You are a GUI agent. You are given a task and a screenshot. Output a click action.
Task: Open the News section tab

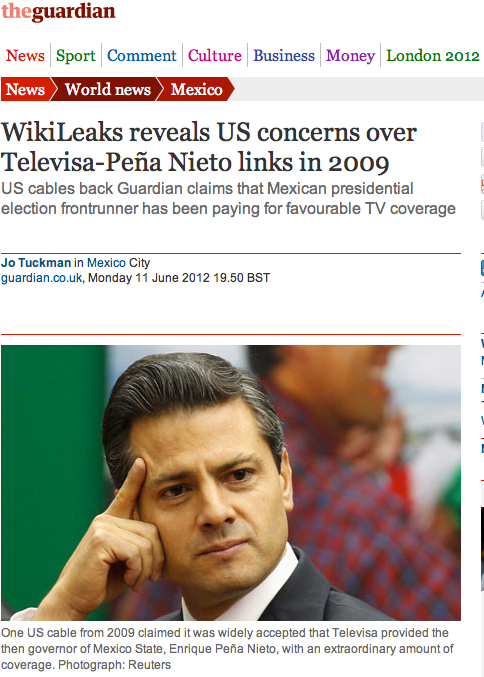25,56
